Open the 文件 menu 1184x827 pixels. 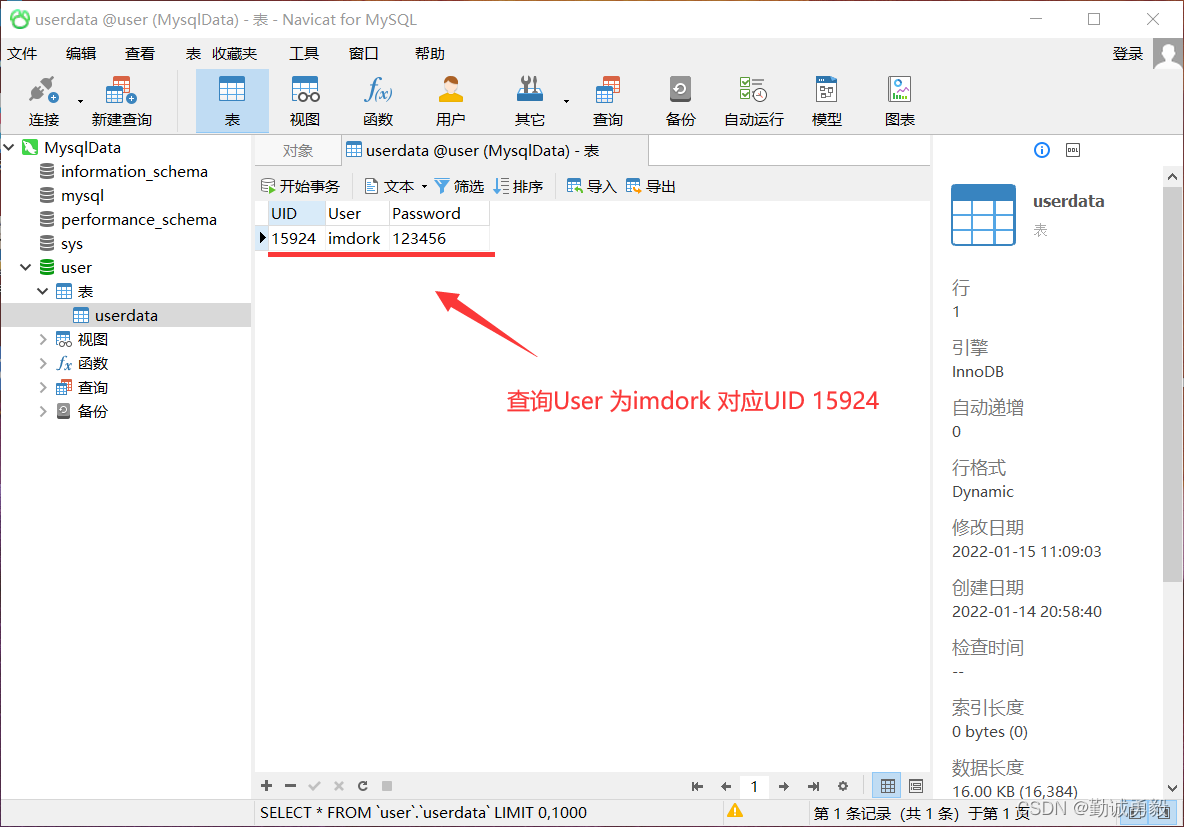pyautogui.click(x=22, y=54)
